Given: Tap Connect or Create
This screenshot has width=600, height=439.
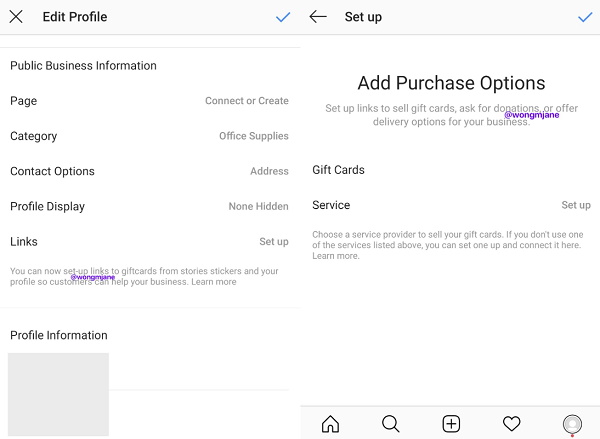Looking at the screenshot, I should coord(247,101).
